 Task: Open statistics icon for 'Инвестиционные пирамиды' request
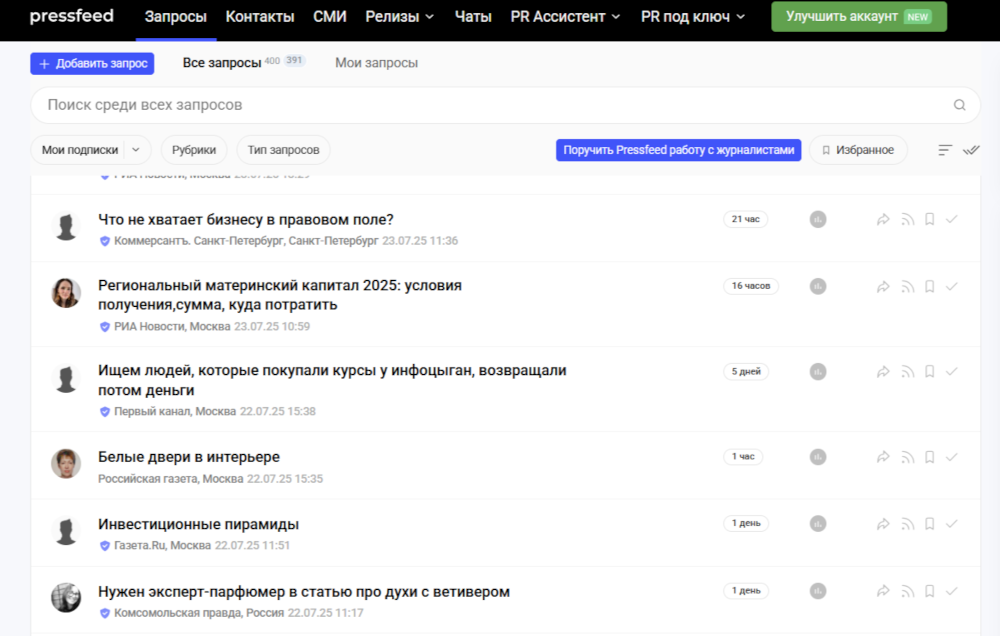pyautogui.click(x=818, y=524)
